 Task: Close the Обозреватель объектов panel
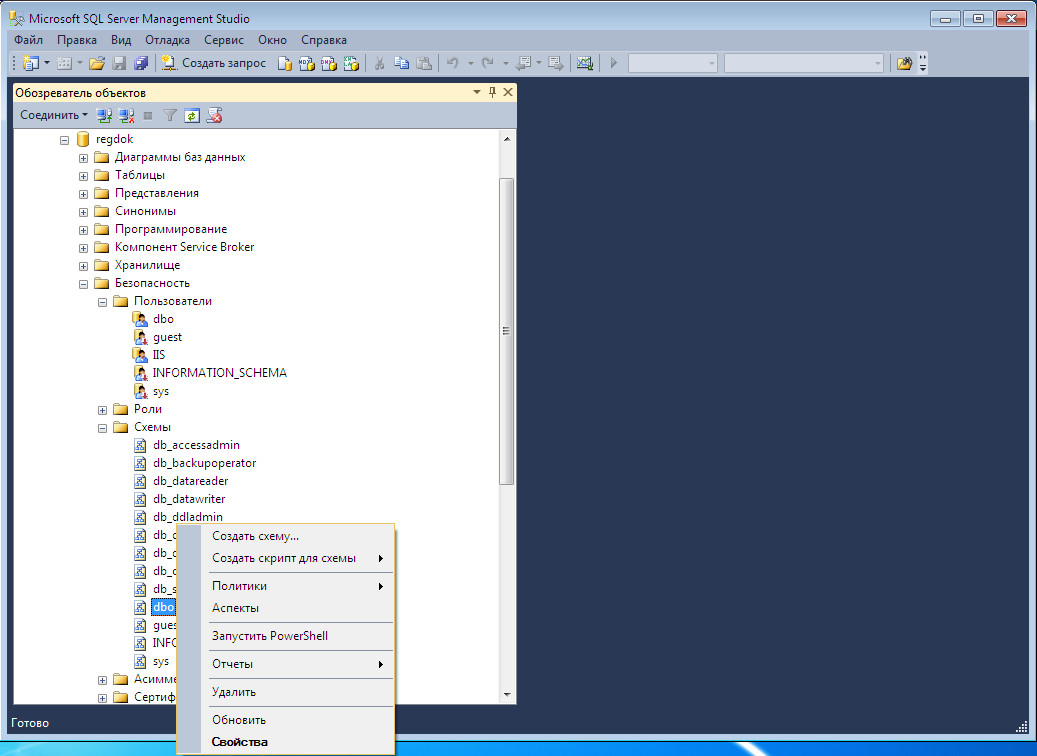tap(508, 92)
